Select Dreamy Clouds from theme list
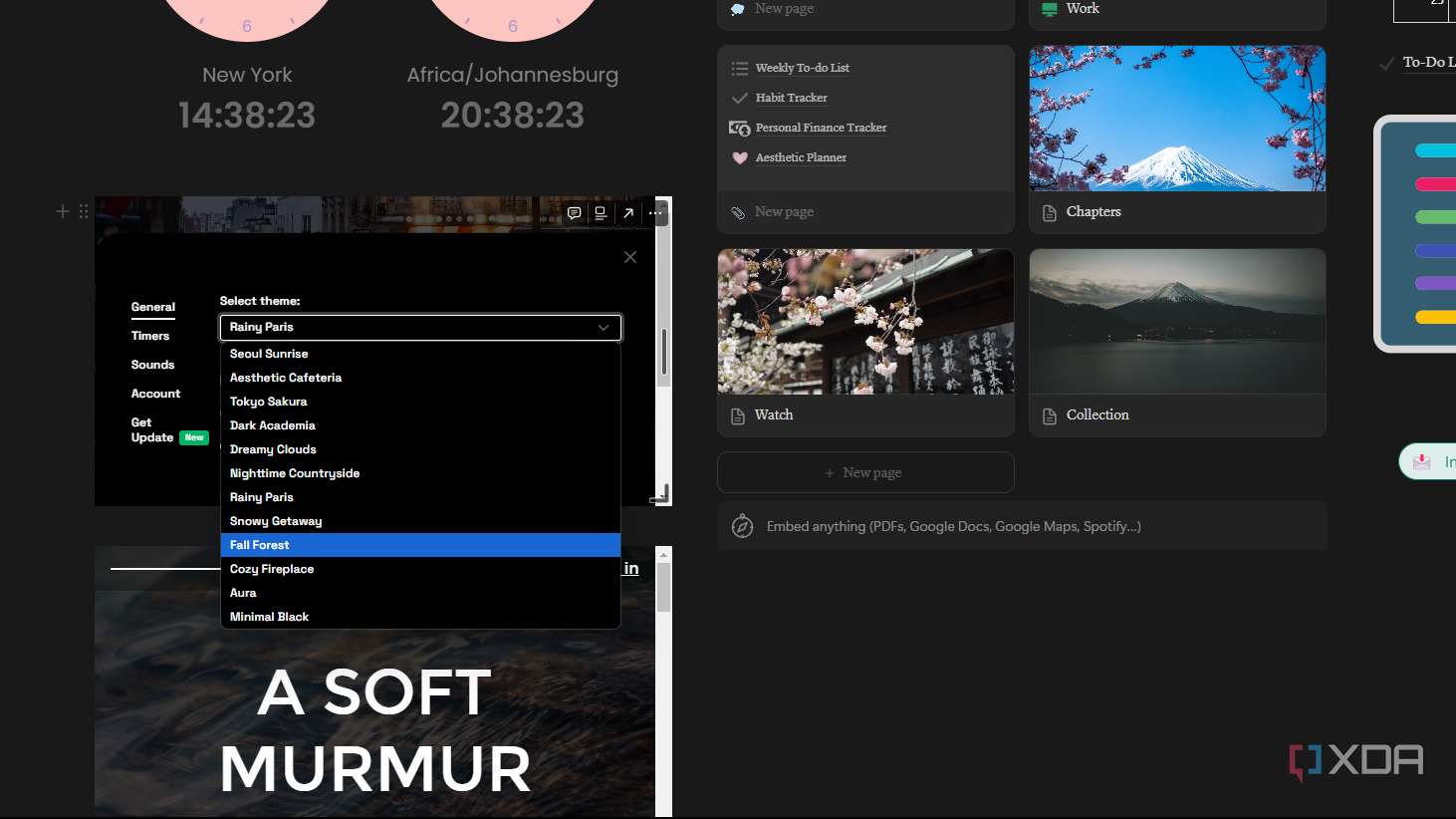The width and height of the screenshot is (1456, 819). [420, 449]
